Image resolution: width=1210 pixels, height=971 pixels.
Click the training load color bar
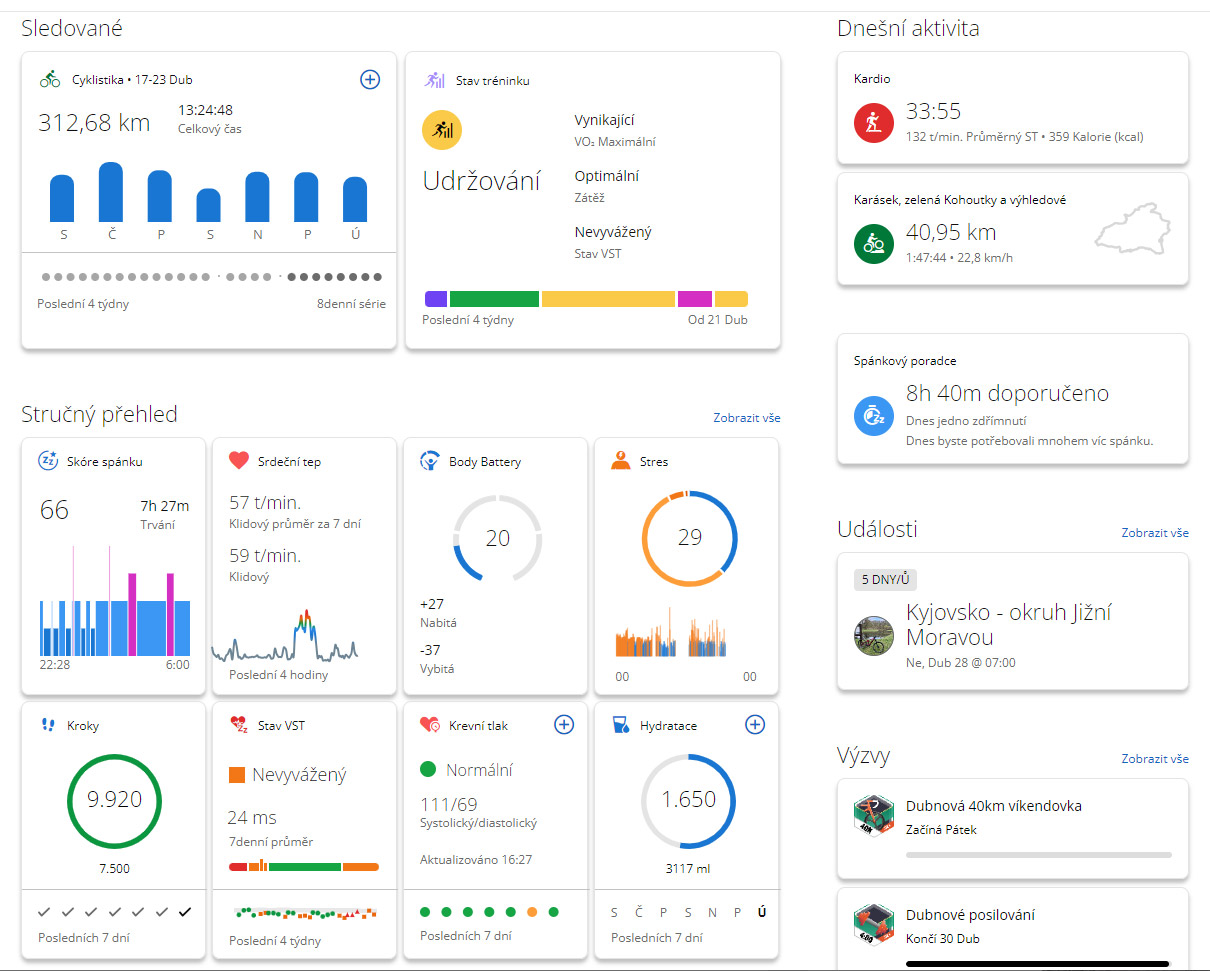[585, 299]
